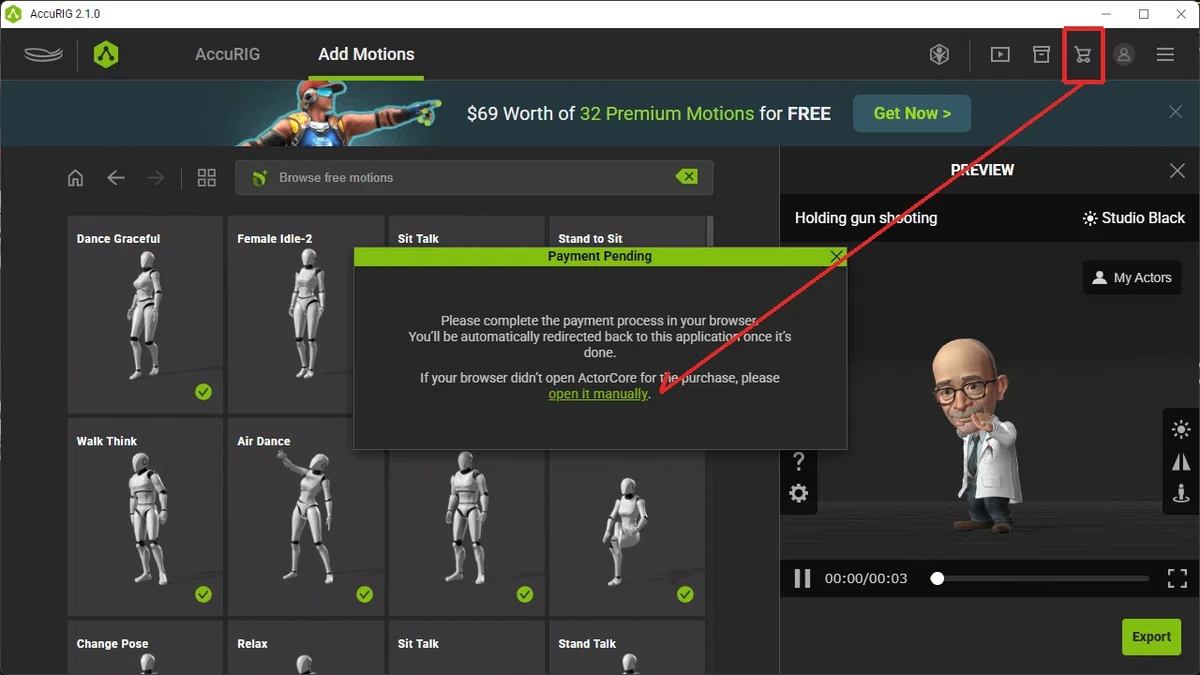Select the Air Dance motion thumbnail
The image size is (1200, 675).
[306, 517]
